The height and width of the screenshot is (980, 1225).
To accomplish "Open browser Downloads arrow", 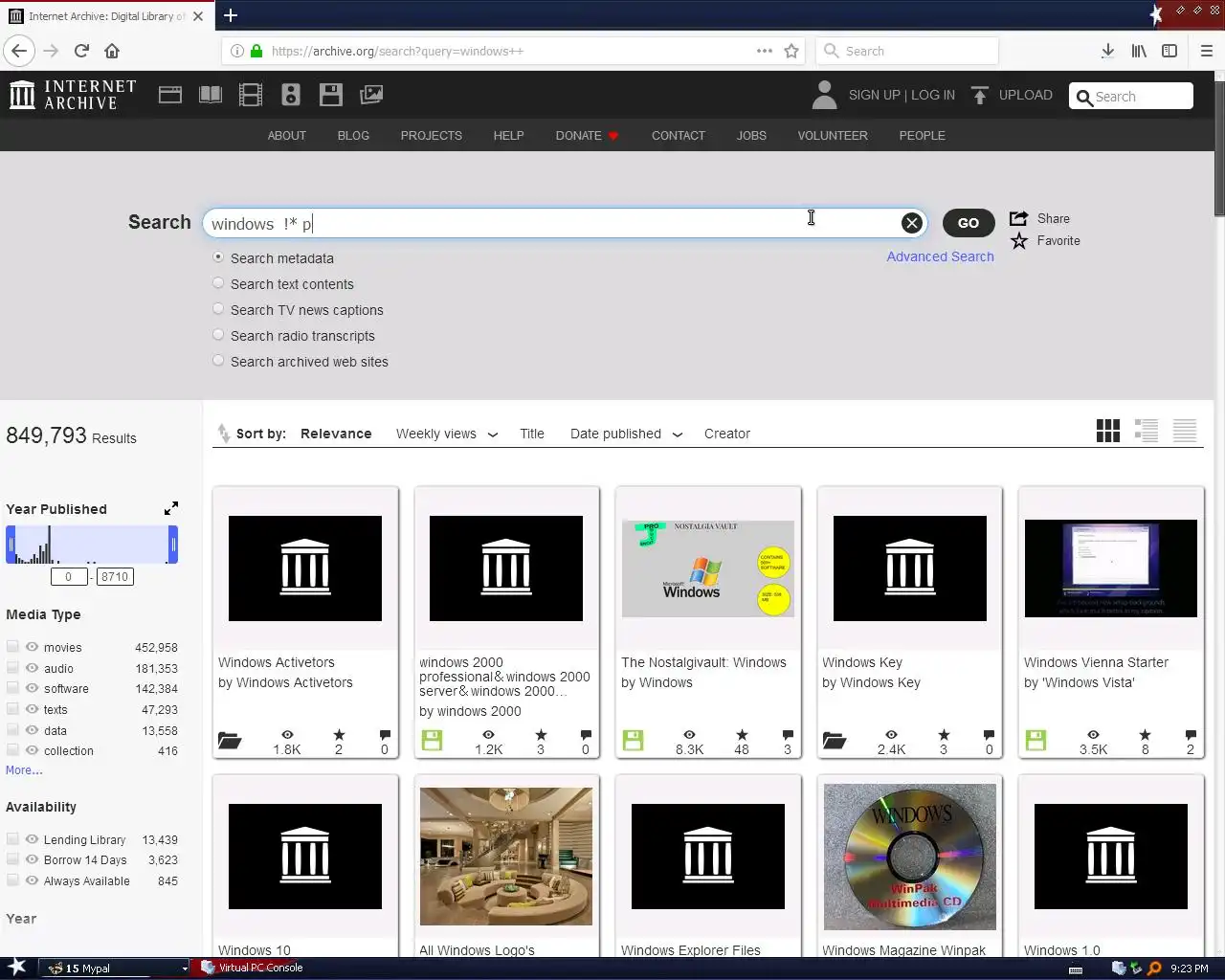I will pyautogui.click(x=1107, y=51).
